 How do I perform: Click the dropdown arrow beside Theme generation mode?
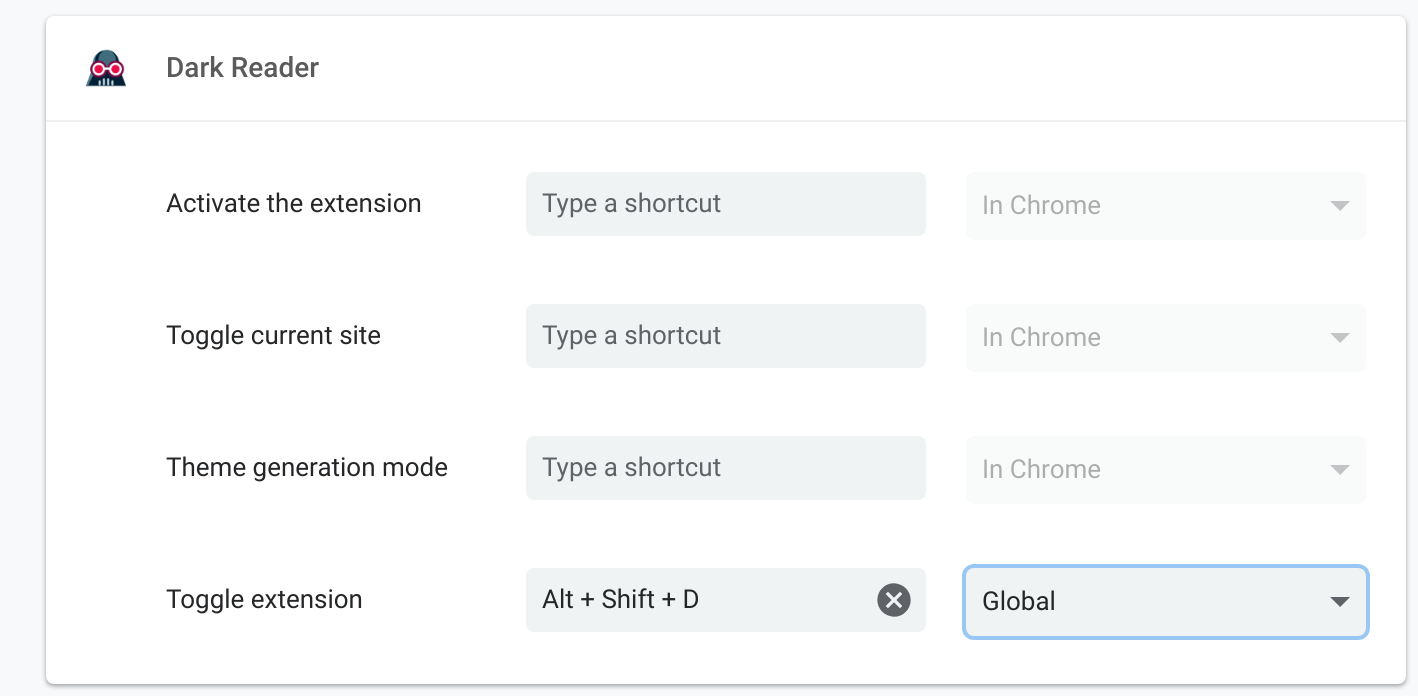point(1340,470)
